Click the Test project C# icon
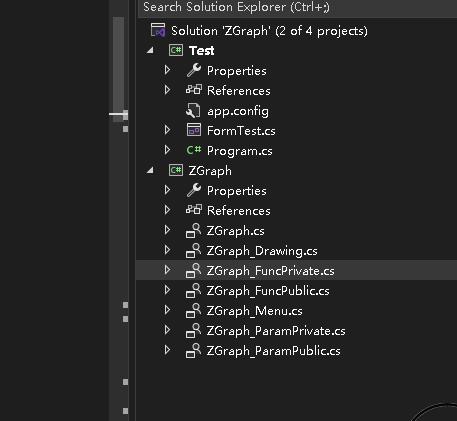Viewport: 457px width, 421px height. pyautogui.click(x=176, y=50)
